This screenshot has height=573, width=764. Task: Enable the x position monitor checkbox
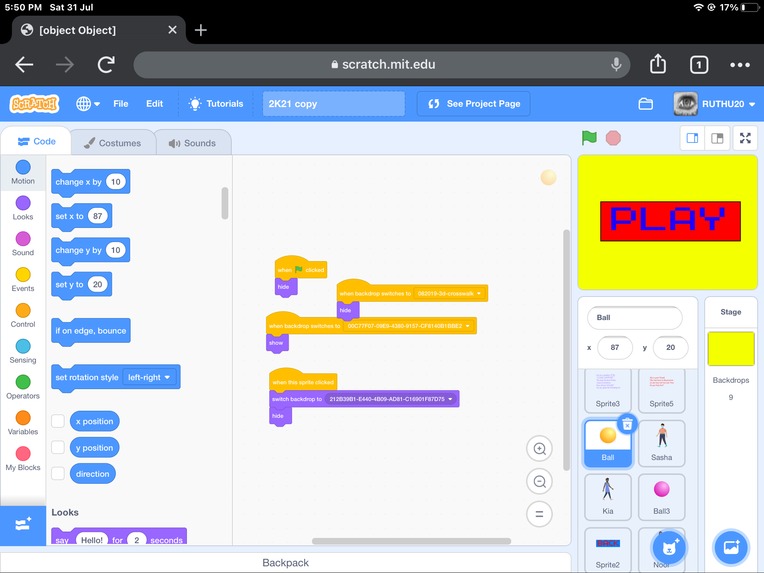[x=58, y=421]
